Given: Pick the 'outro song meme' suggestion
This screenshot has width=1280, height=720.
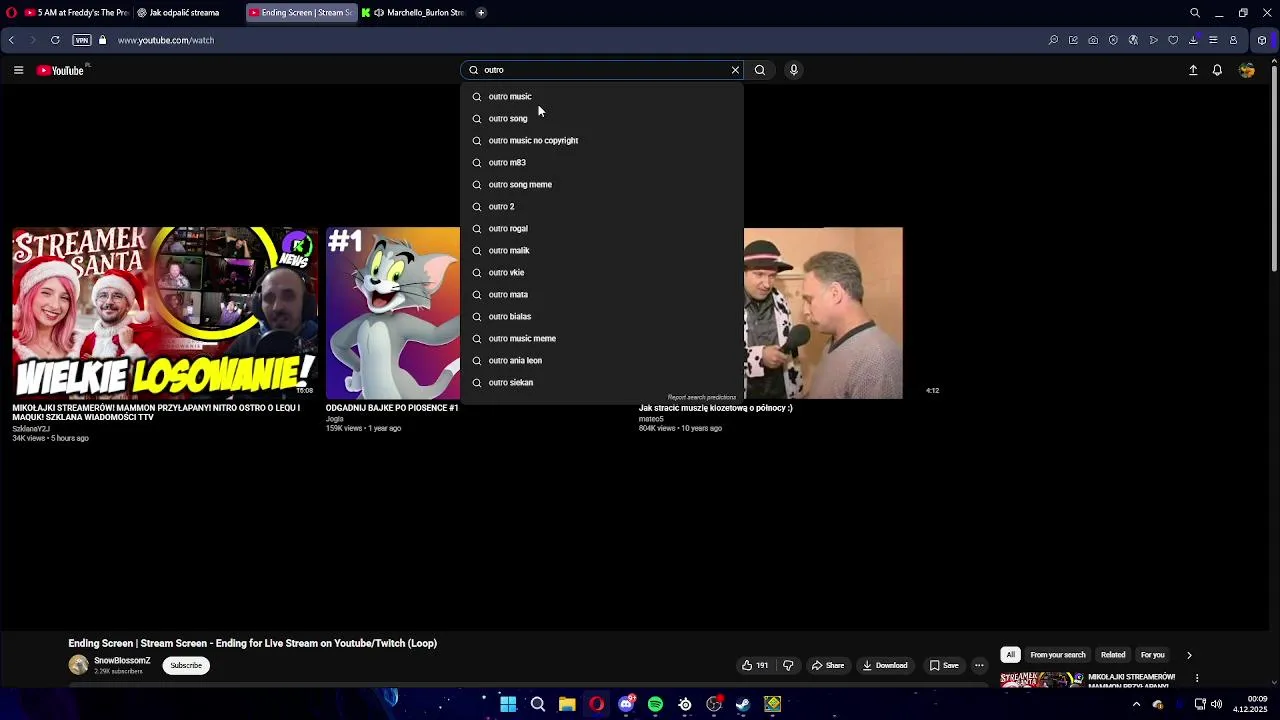Looking at the screenshot, I should pos(602,184).
